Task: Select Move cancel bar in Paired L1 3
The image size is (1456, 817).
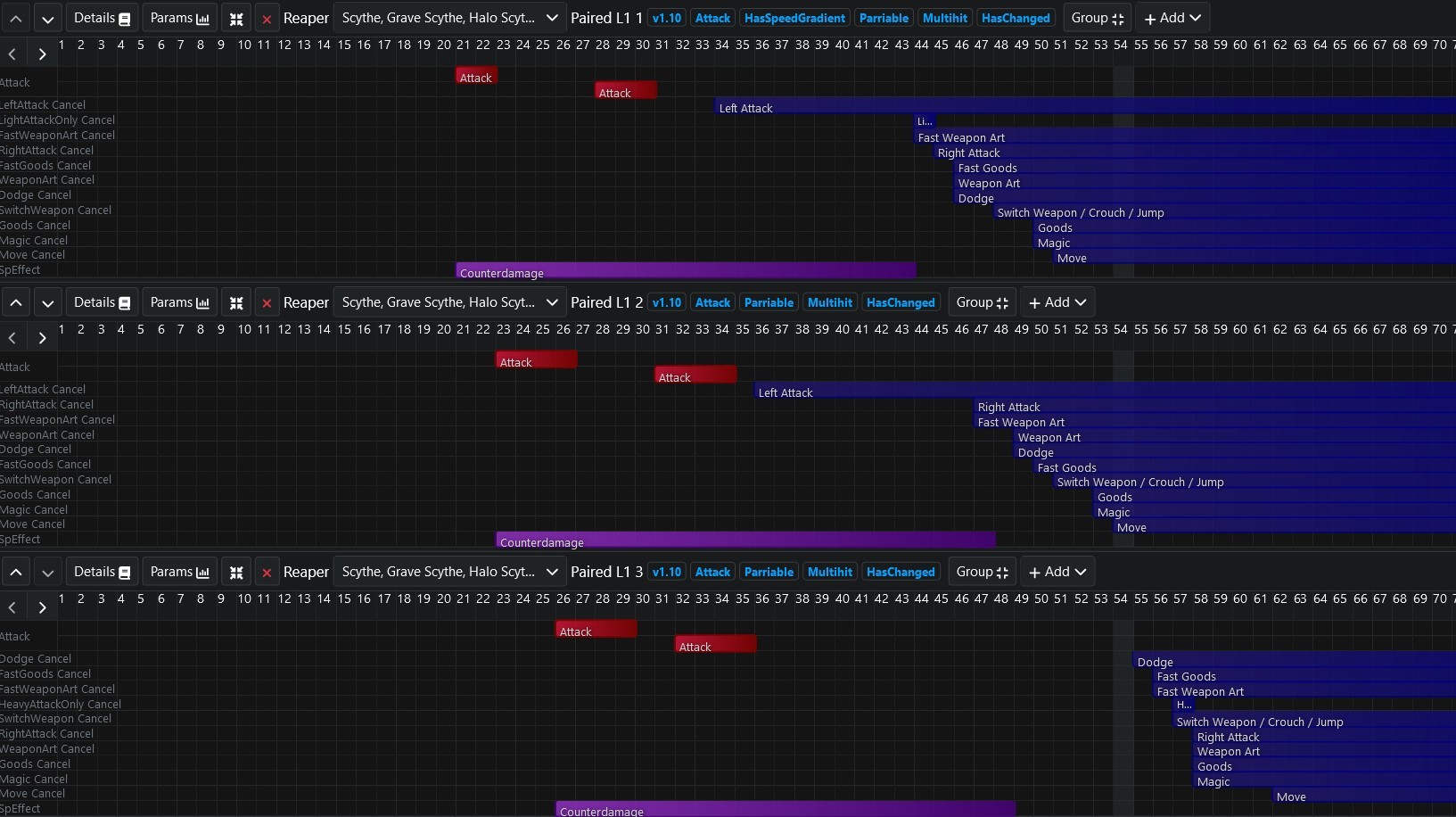Action: [x=1364, y=796]
